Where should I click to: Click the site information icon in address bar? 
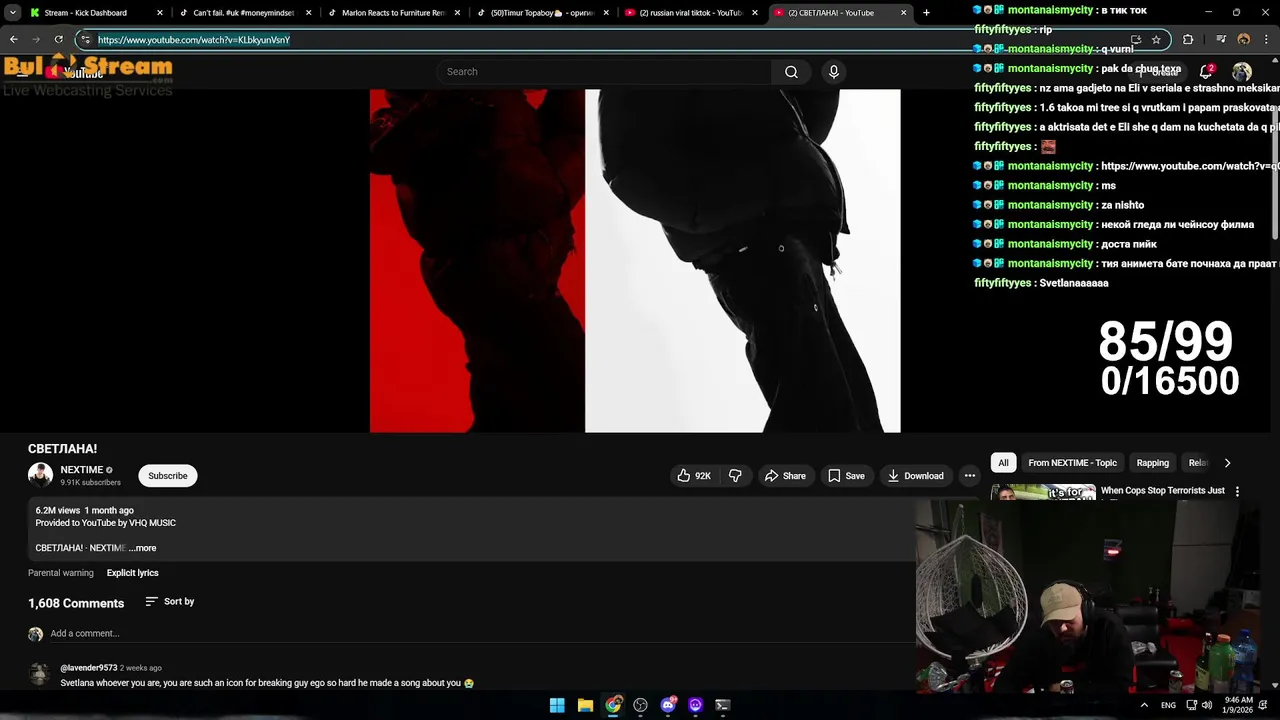point(86,40)
